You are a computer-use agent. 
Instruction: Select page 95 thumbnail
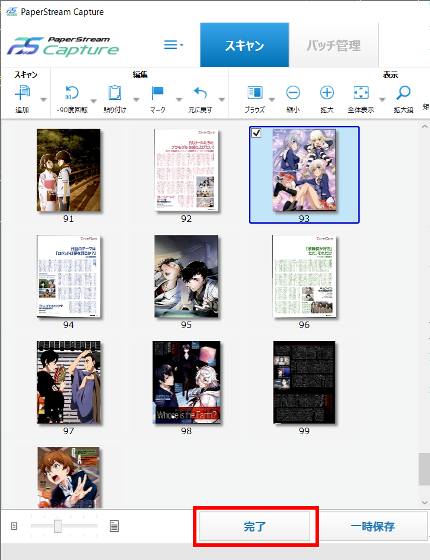186,276
